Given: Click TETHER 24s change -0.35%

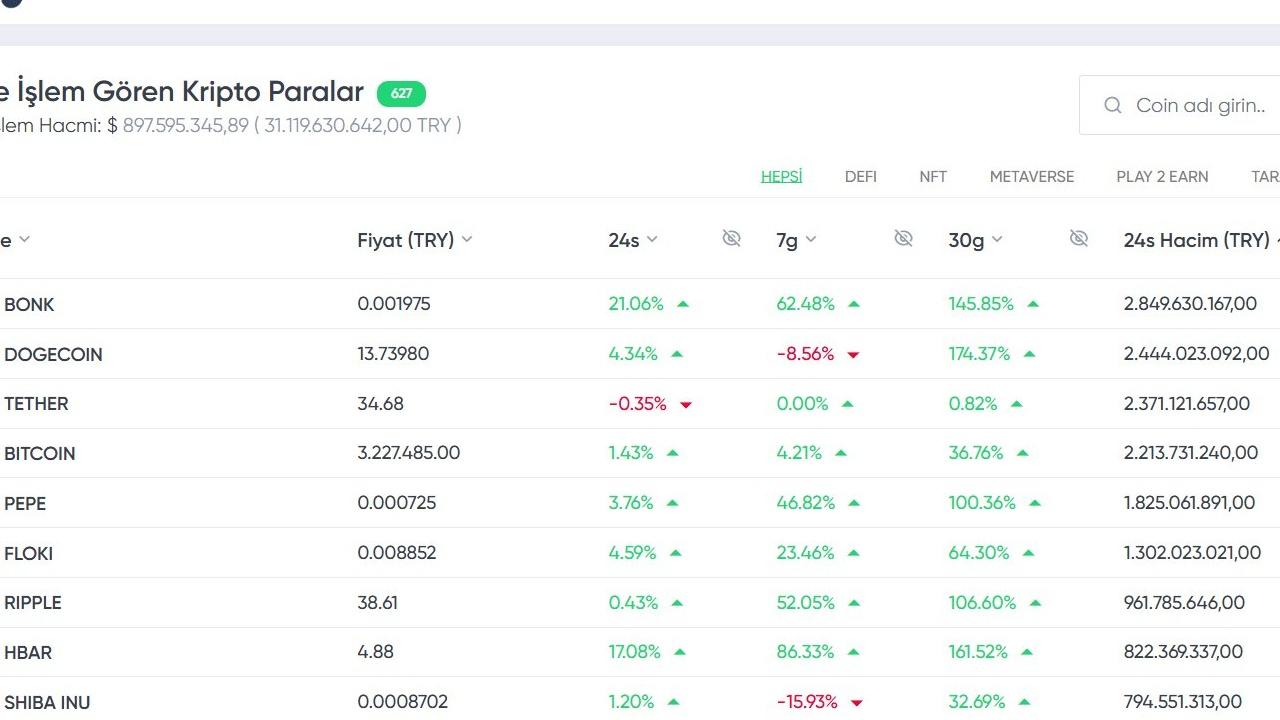Looking at the screenshot, I should (x=637, y=404).
